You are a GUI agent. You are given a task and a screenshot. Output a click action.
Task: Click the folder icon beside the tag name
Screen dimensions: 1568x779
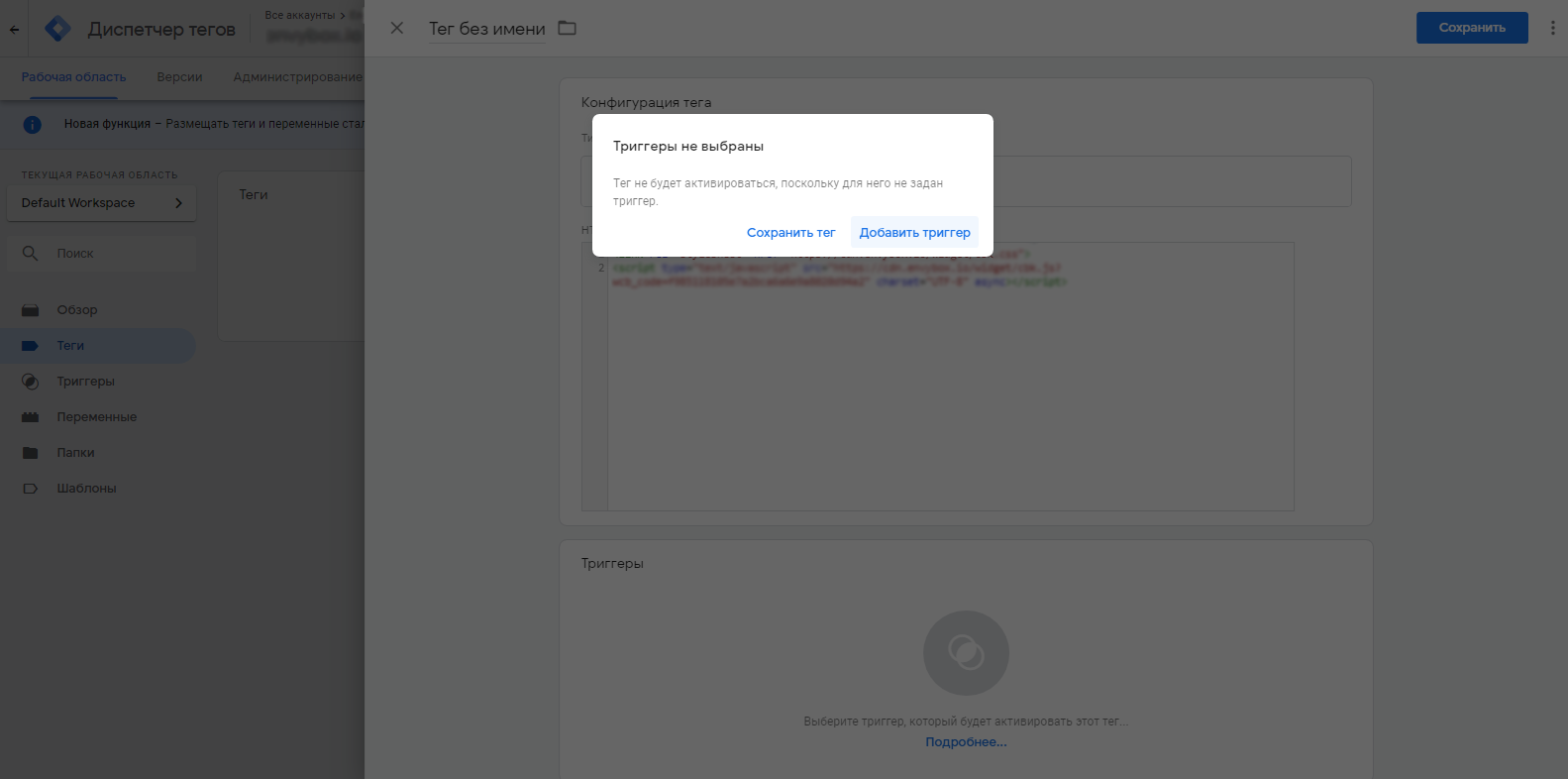click(x=567, y=28)
